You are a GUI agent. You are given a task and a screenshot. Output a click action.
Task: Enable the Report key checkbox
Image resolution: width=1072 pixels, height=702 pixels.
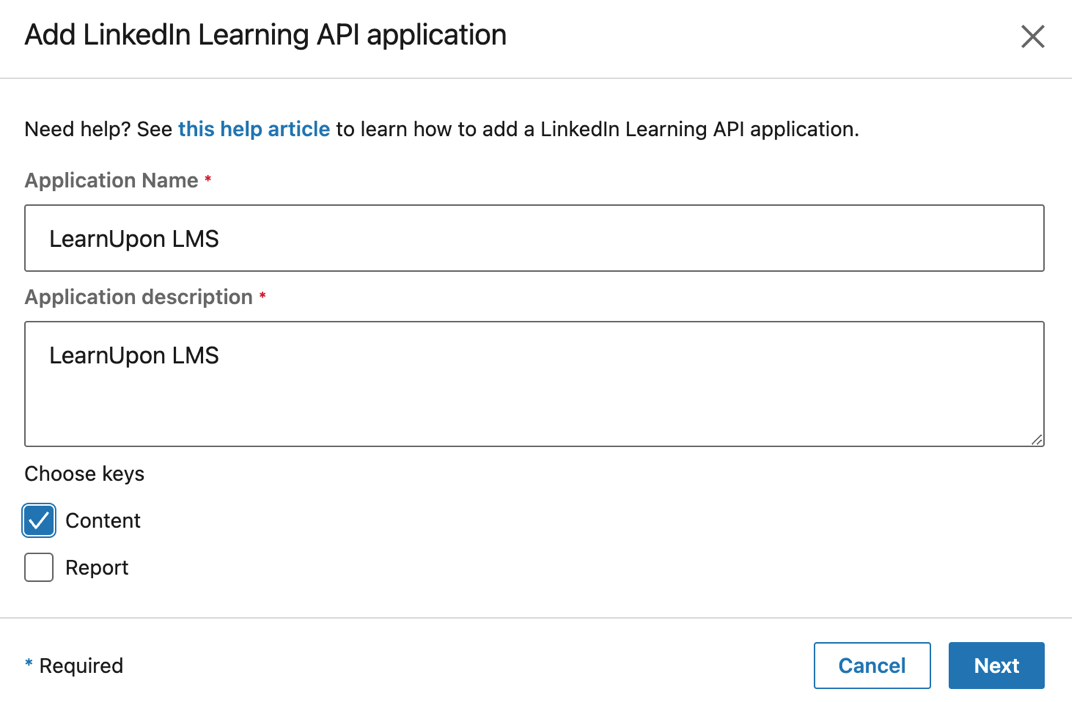[39, 567]
